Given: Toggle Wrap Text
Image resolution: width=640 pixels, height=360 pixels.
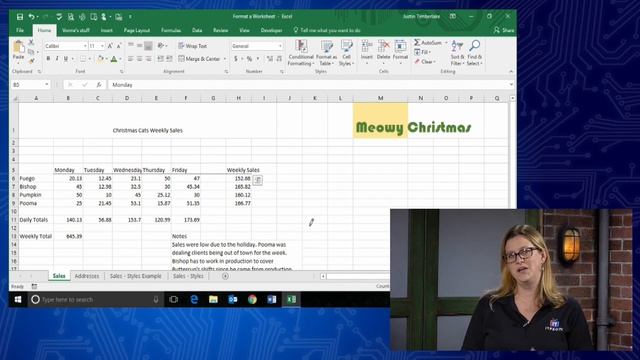Looking at the screenshot, I should [x=193, y=46].
